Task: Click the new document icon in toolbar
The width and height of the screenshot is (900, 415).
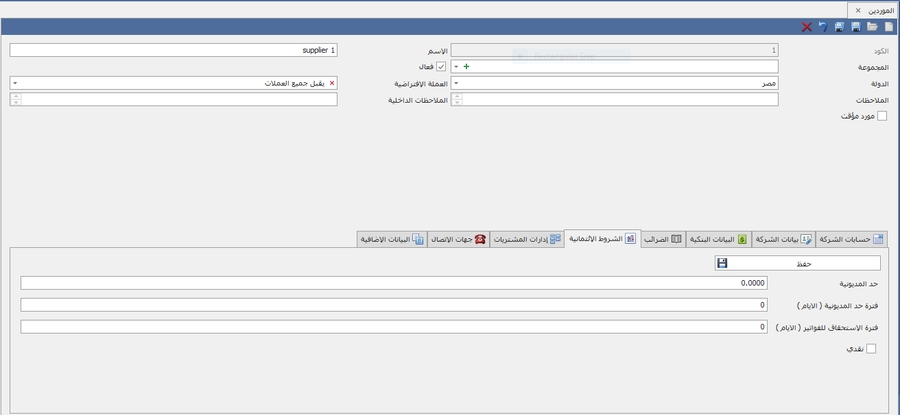Action: click(889, 27)
